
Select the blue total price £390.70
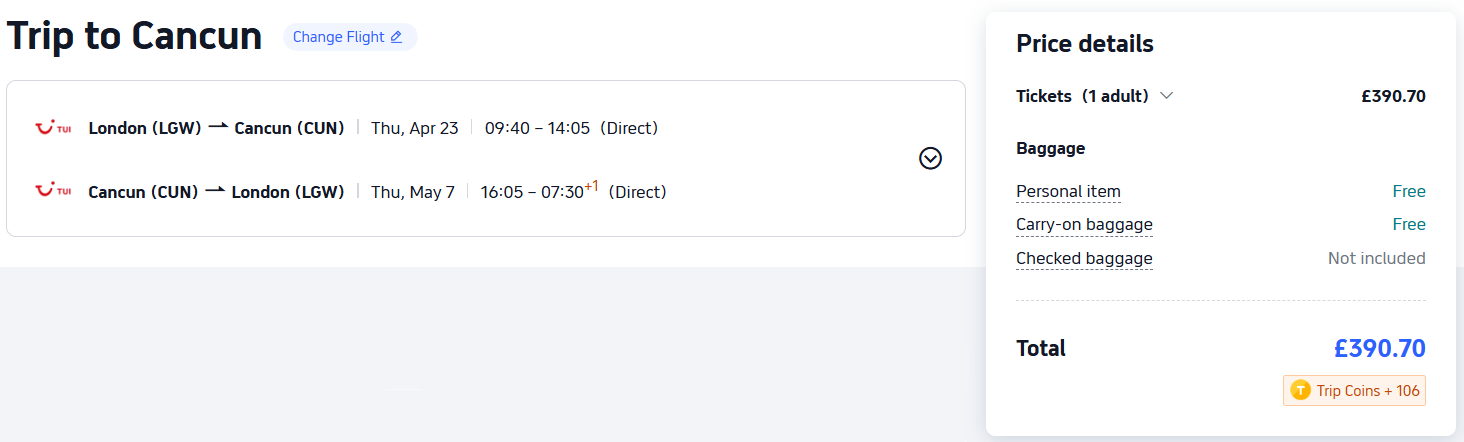click(x=1379, y=348)
